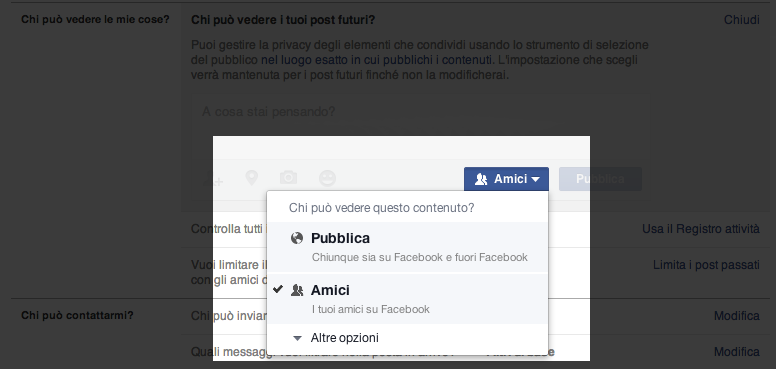The height and width of the screenshot is (369, 776).
Task: Click 'Chi può vedere questo contenuto?' header text
Action: pyautogui.click(x=382, y=208)
